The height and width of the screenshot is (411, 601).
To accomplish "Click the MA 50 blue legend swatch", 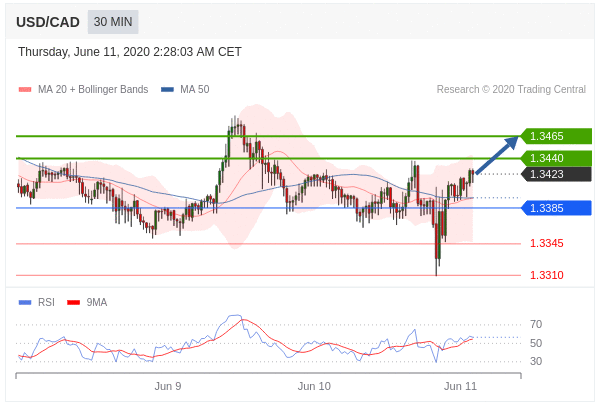I will (167, 90).
